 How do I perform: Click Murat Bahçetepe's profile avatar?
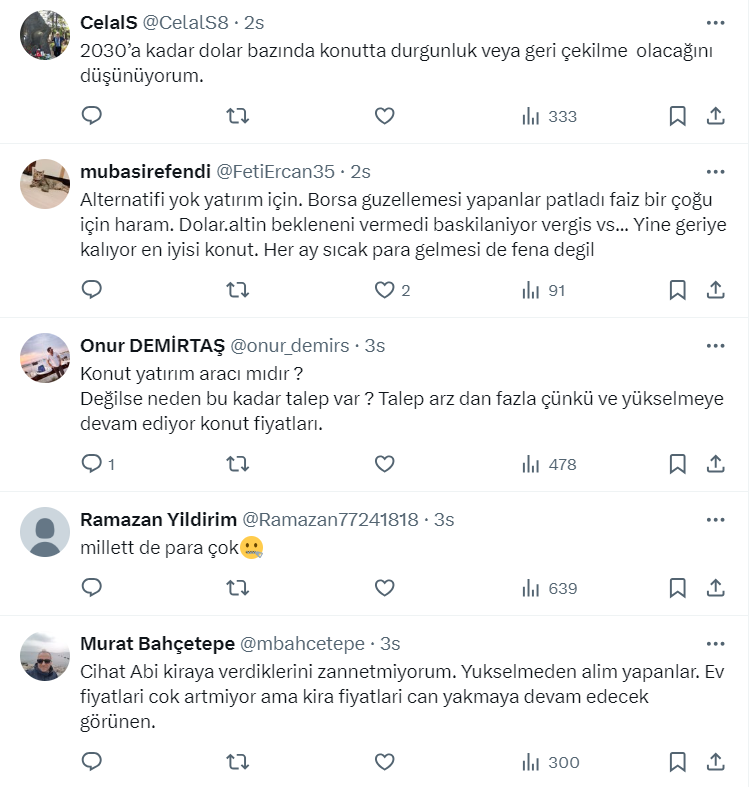click(45, 656)
